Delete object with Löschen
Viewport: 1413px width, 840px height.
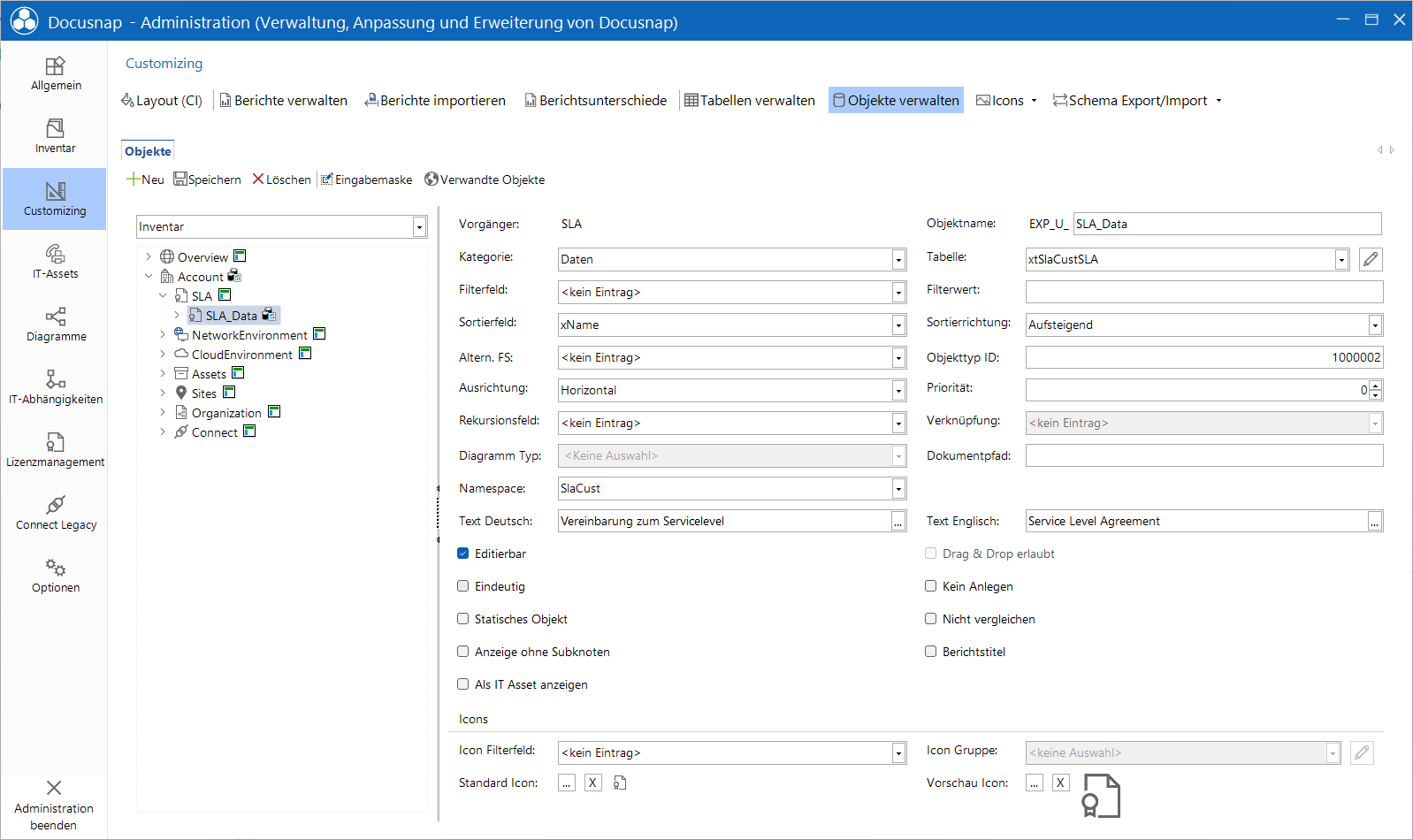[282, 179]
